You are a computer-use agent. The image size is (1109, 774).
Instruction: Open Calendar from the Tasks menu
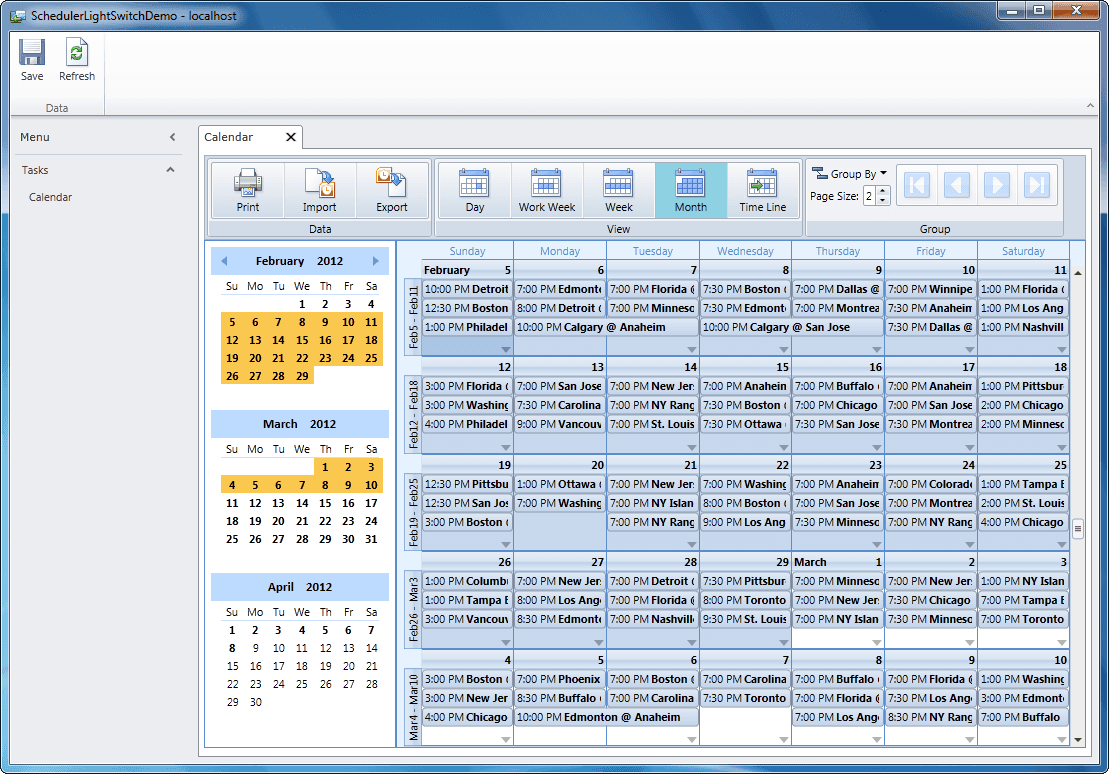50,197
